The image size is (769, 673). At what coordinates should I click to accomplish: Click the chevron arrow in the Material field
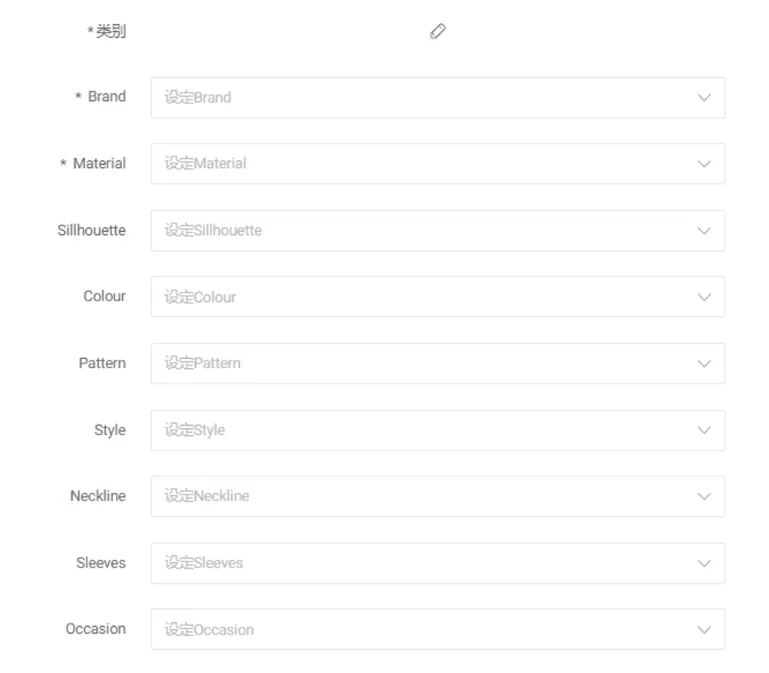coord(704,164)
